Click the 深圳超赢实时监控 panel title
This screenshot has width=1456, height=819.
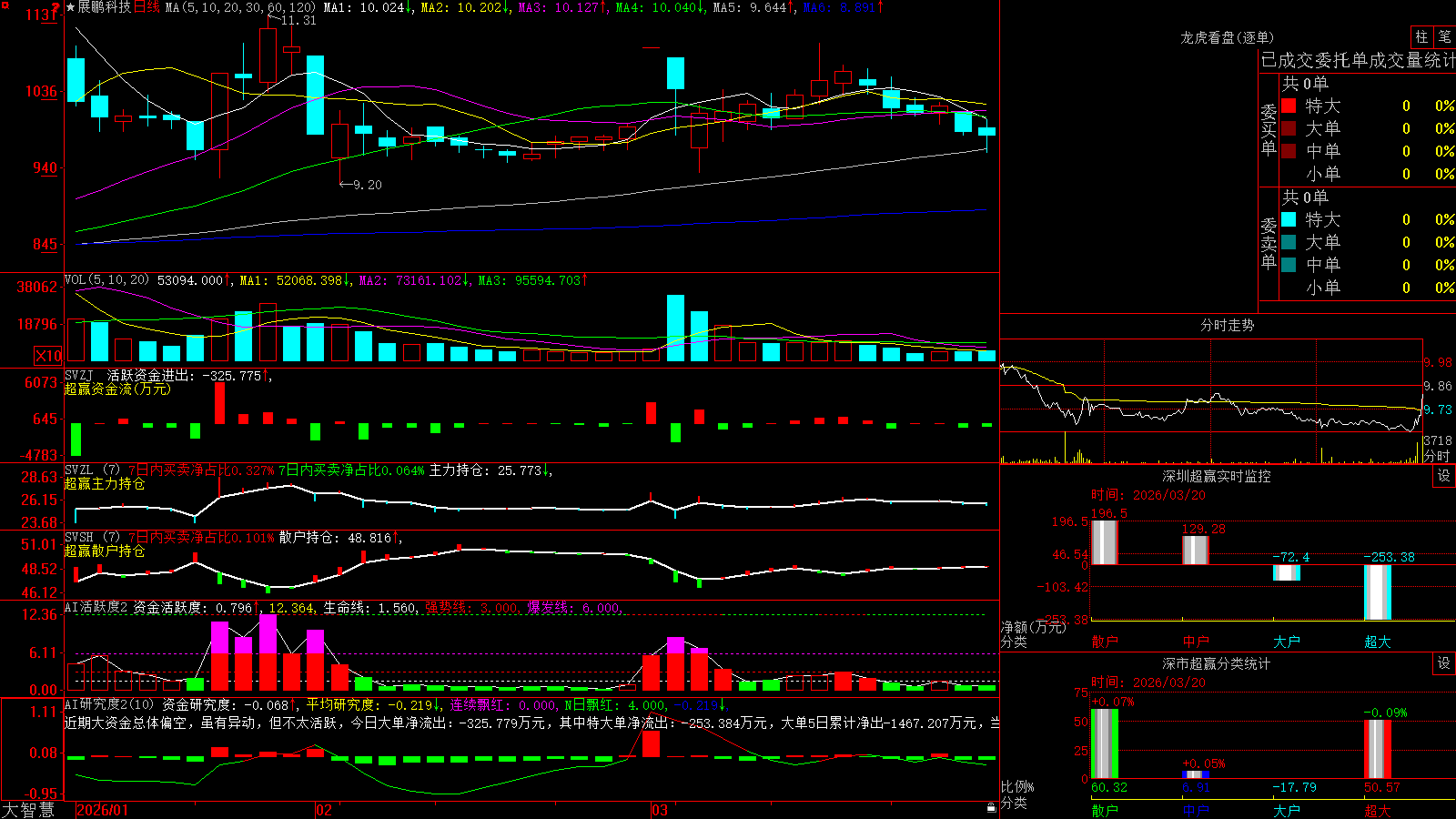click(1216, 476)
